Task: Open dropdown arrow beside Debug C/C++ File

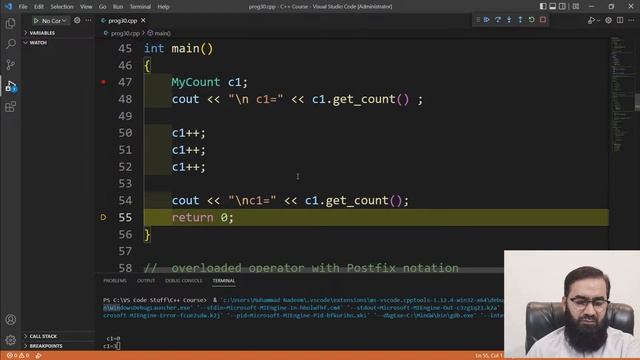Action: point(598,20)
